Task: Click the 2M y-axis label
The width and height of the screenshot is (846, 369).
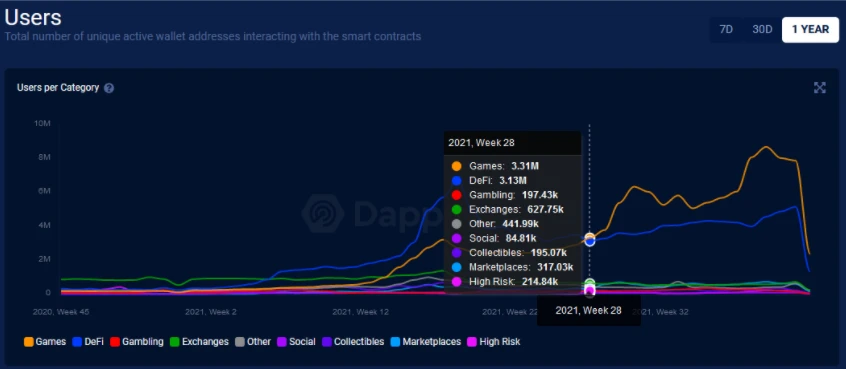Action: (44, 259)
